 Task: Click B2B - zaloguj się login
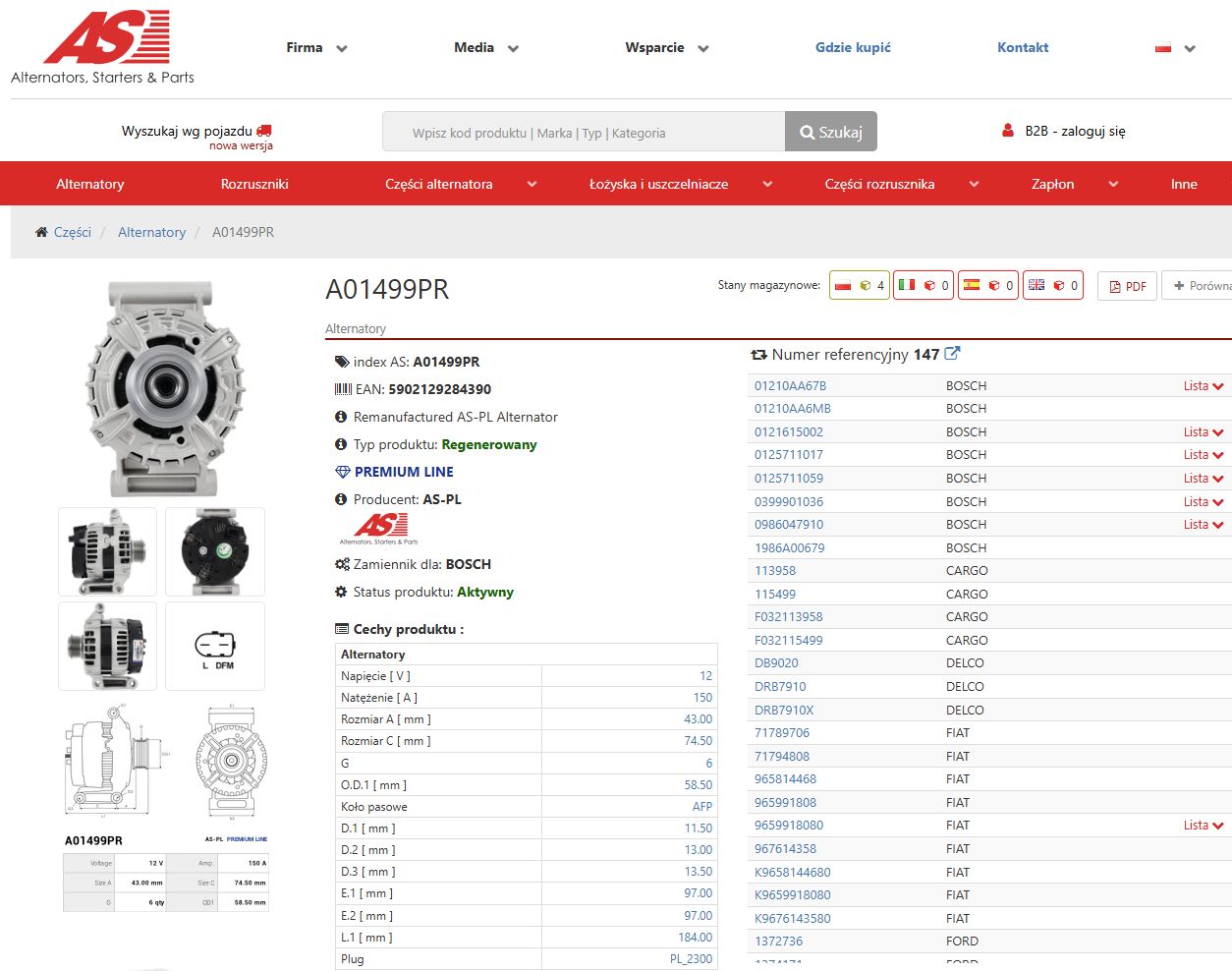click(1064, 131)
